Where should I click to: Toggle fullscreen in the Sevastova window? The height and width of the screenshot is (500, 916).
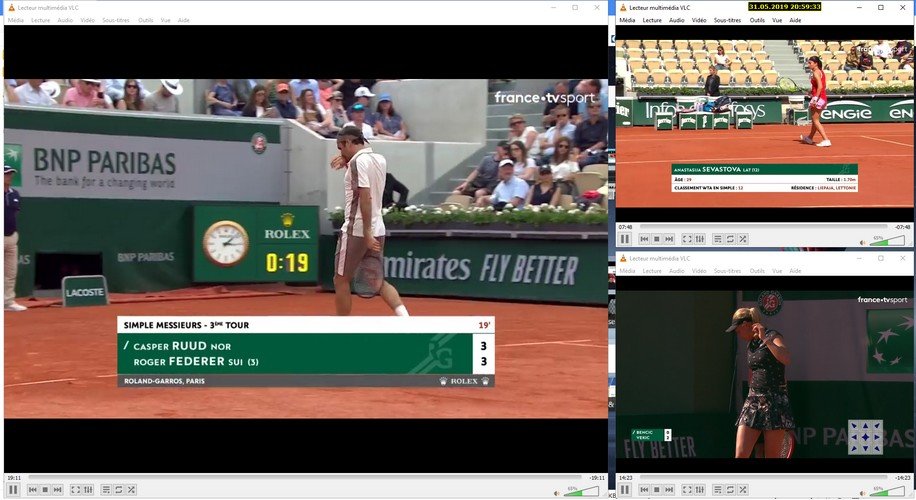687,238
